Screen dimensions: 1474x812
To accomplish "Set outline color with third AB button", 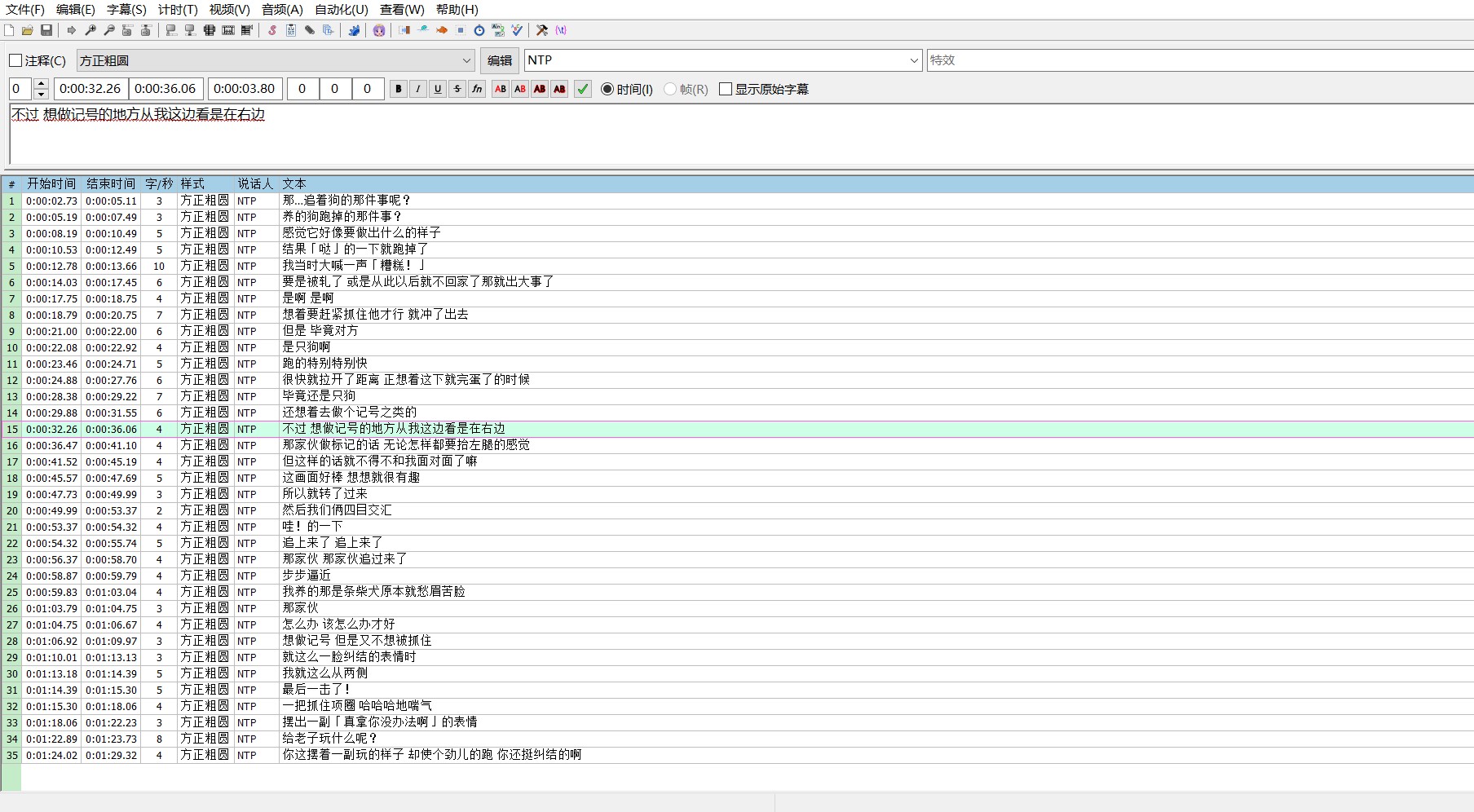I will click(x=540, y=89).
